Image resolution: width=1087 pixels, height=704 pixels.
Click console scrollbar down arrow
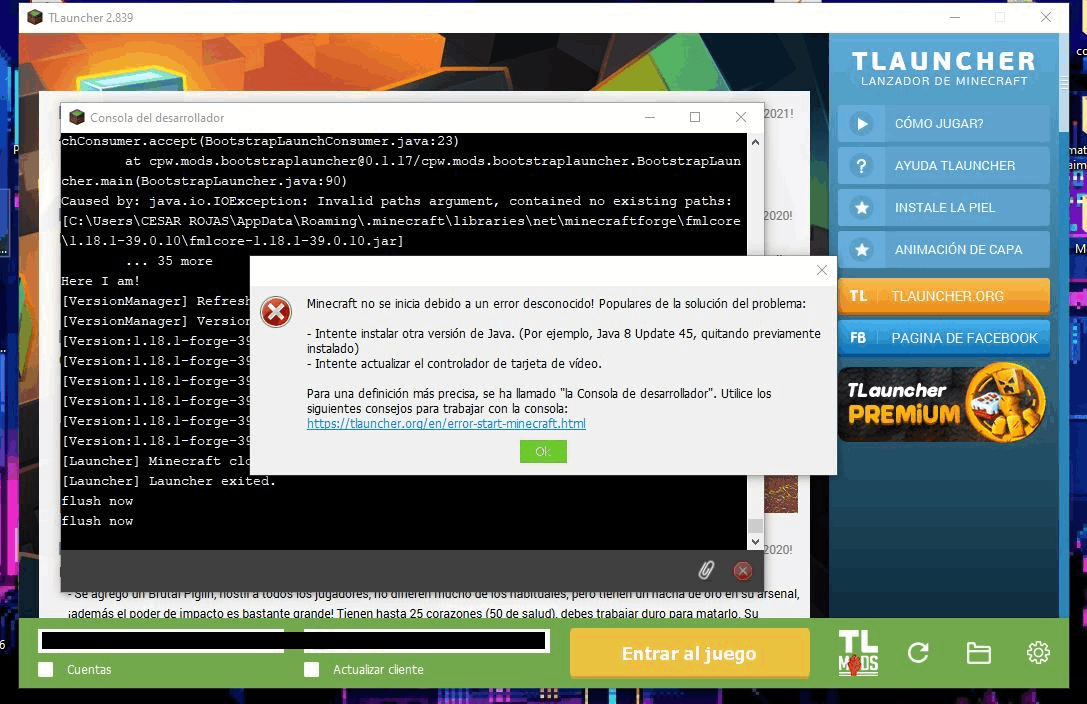coord(756,542)
